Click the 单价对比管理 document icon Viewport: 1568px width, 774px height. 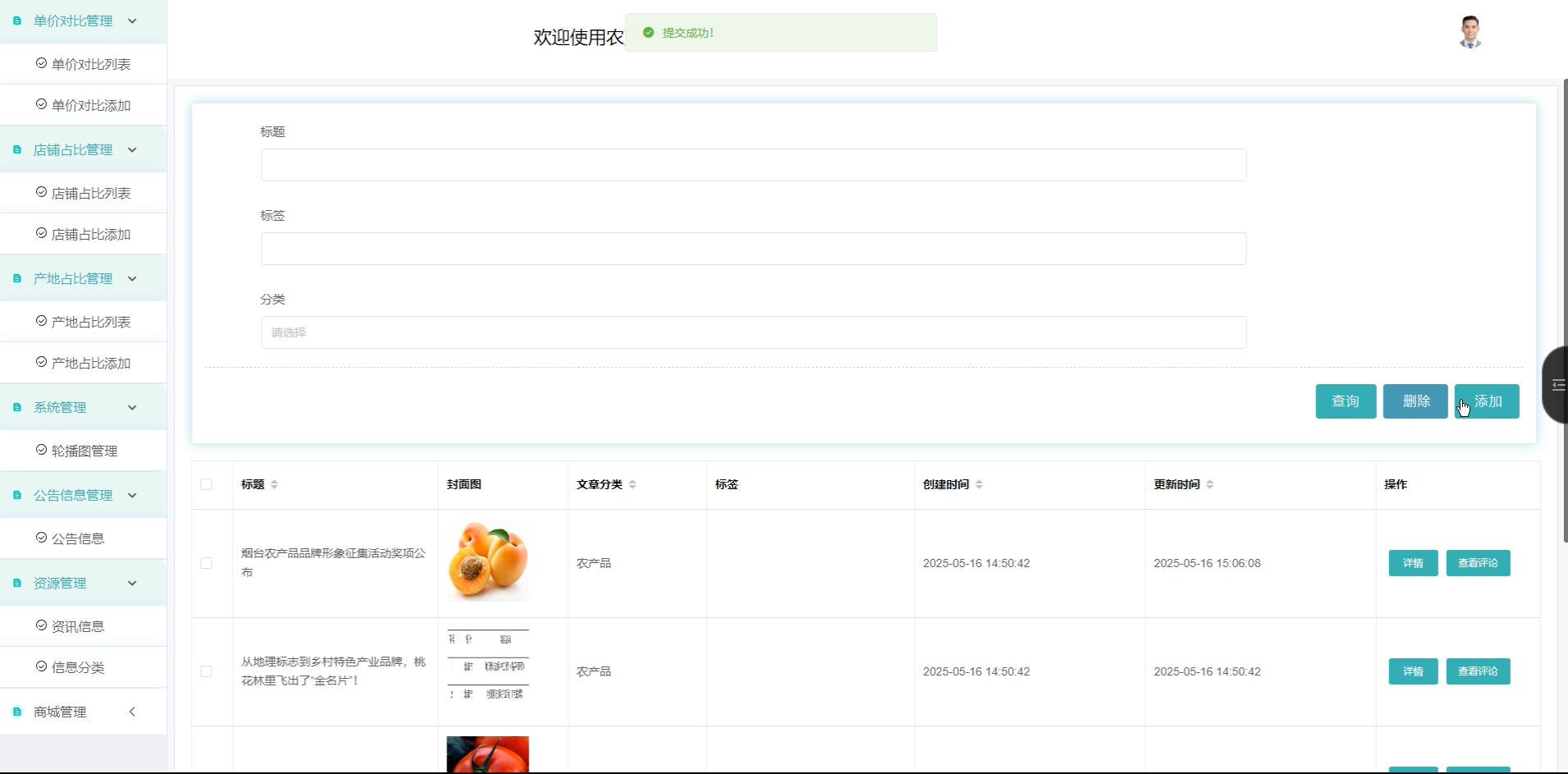coord(17,21)
